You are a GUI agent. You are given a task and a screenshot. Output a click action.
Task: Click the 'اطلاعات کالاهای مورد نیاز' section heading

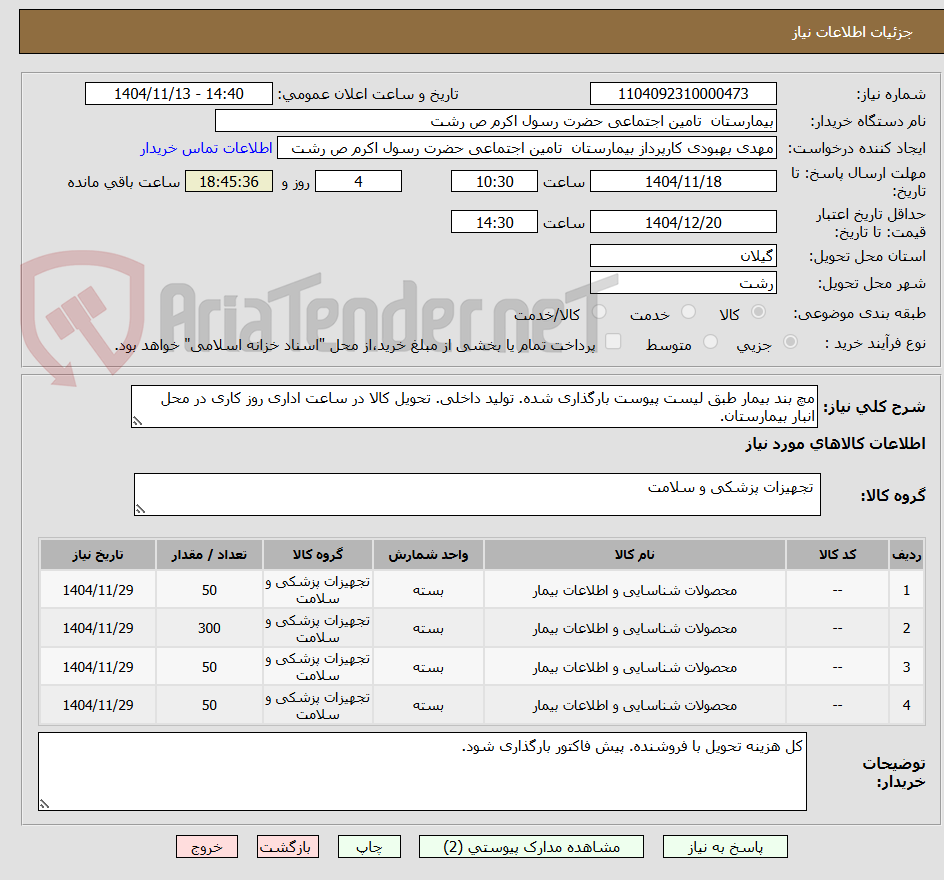[x=836, y=444]
